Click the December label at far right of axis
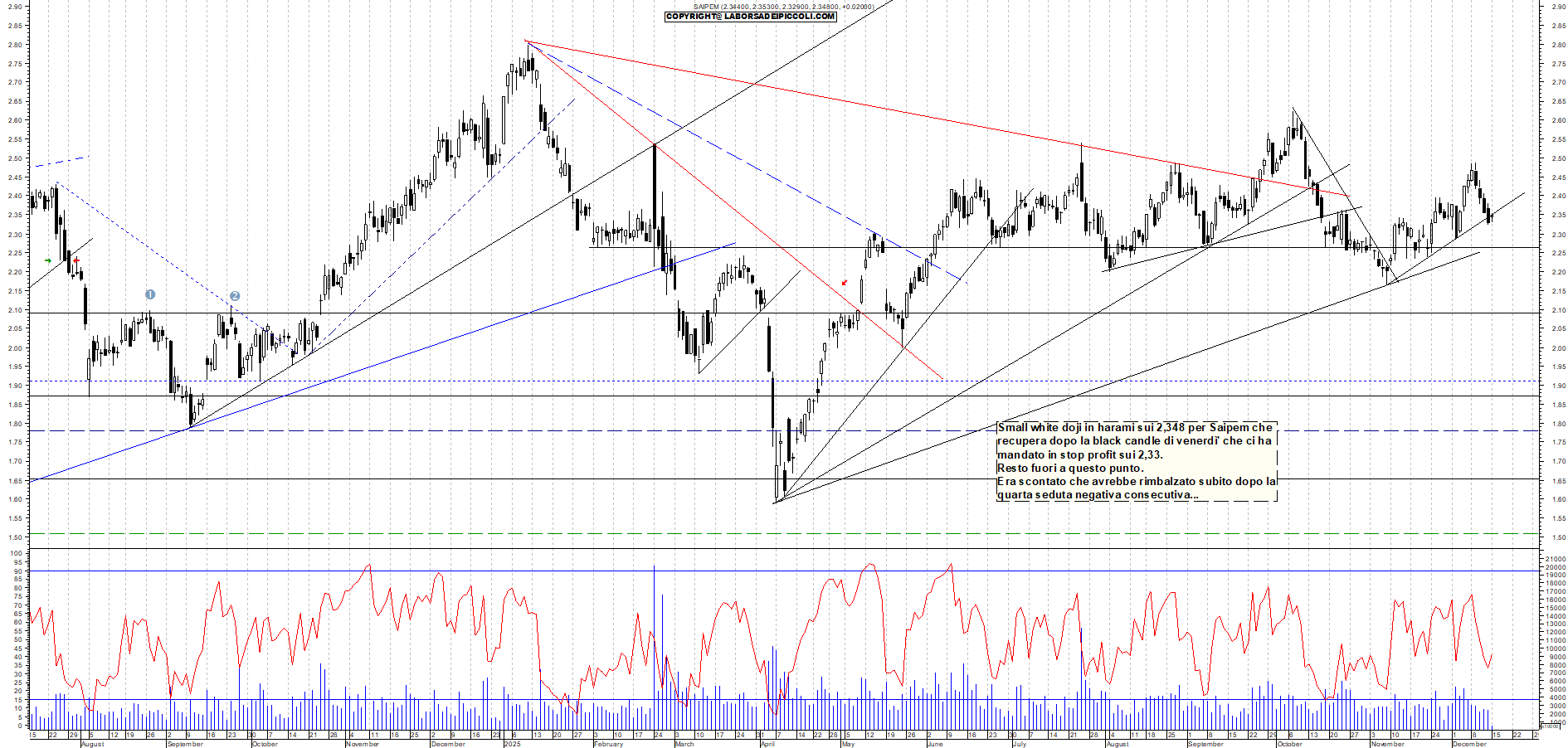Image resolution: width=1568 pixels, height=748 pixels. 1469,744
